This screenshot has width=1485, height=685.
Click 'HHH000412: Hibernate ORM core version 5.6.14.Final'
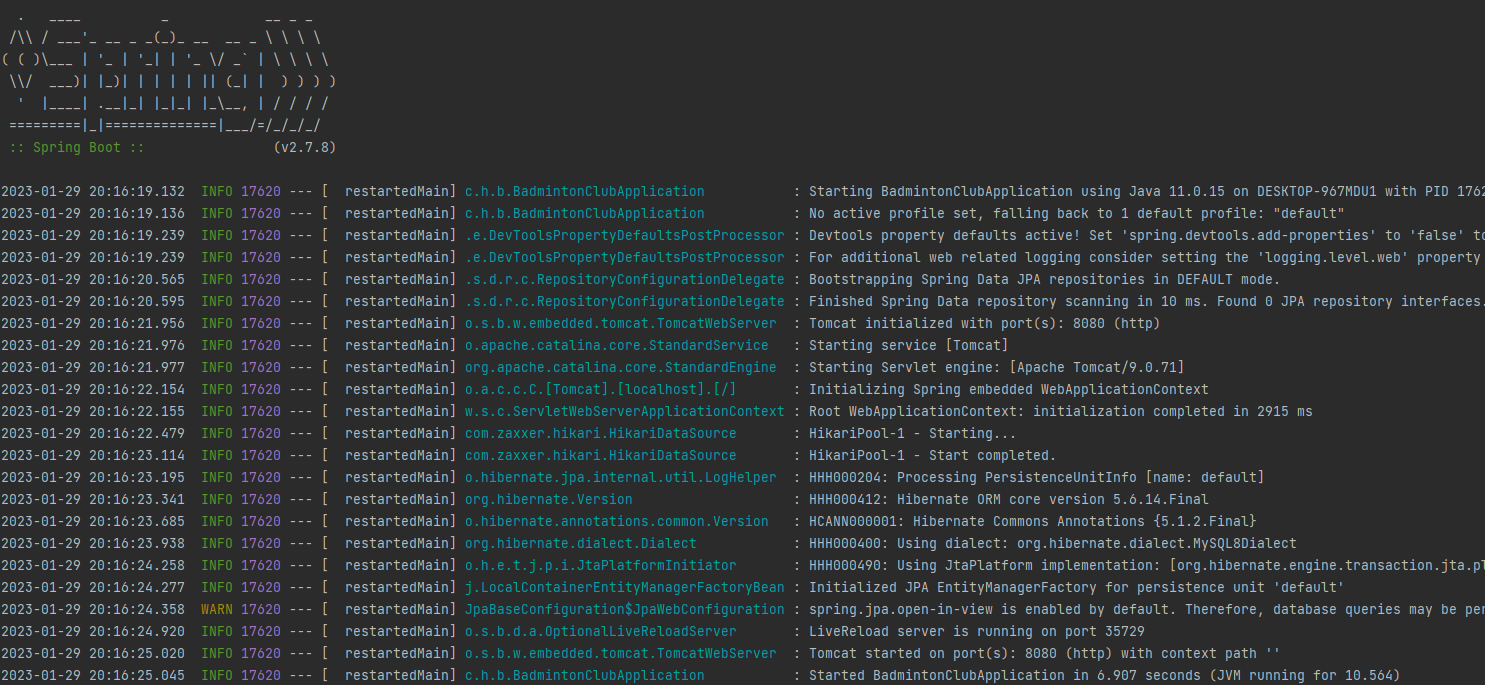click(x=1009, y=499)
